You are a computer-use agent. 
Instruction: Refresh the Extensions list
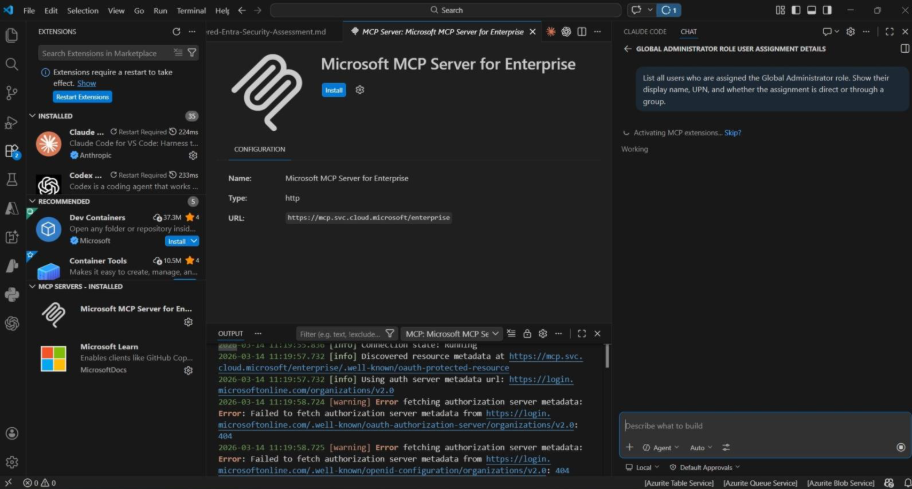coord(177,31)
